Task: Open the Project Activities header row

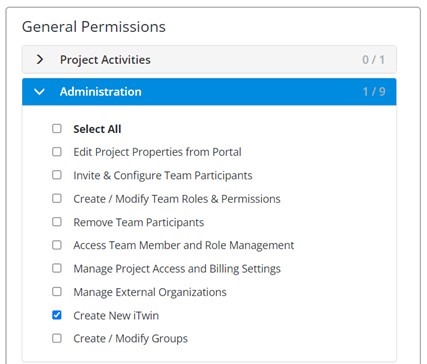Action: pyautogui.click(x=209, y=60)
